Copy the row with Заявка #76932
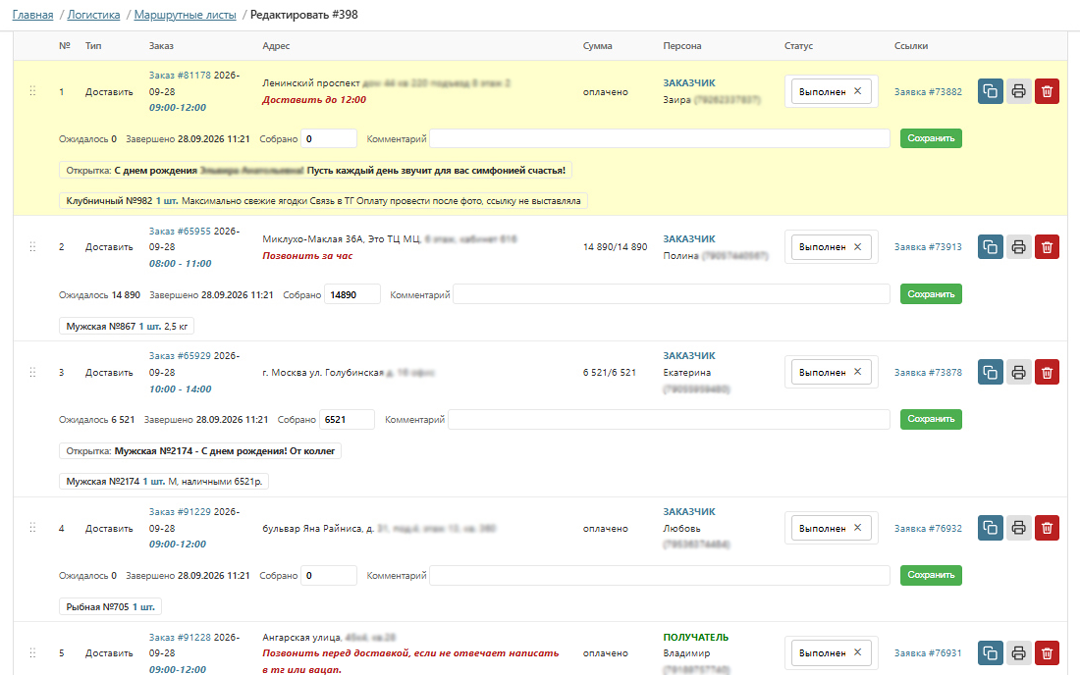Viewport: 1080px width, 675px height. tap(990, 528)
